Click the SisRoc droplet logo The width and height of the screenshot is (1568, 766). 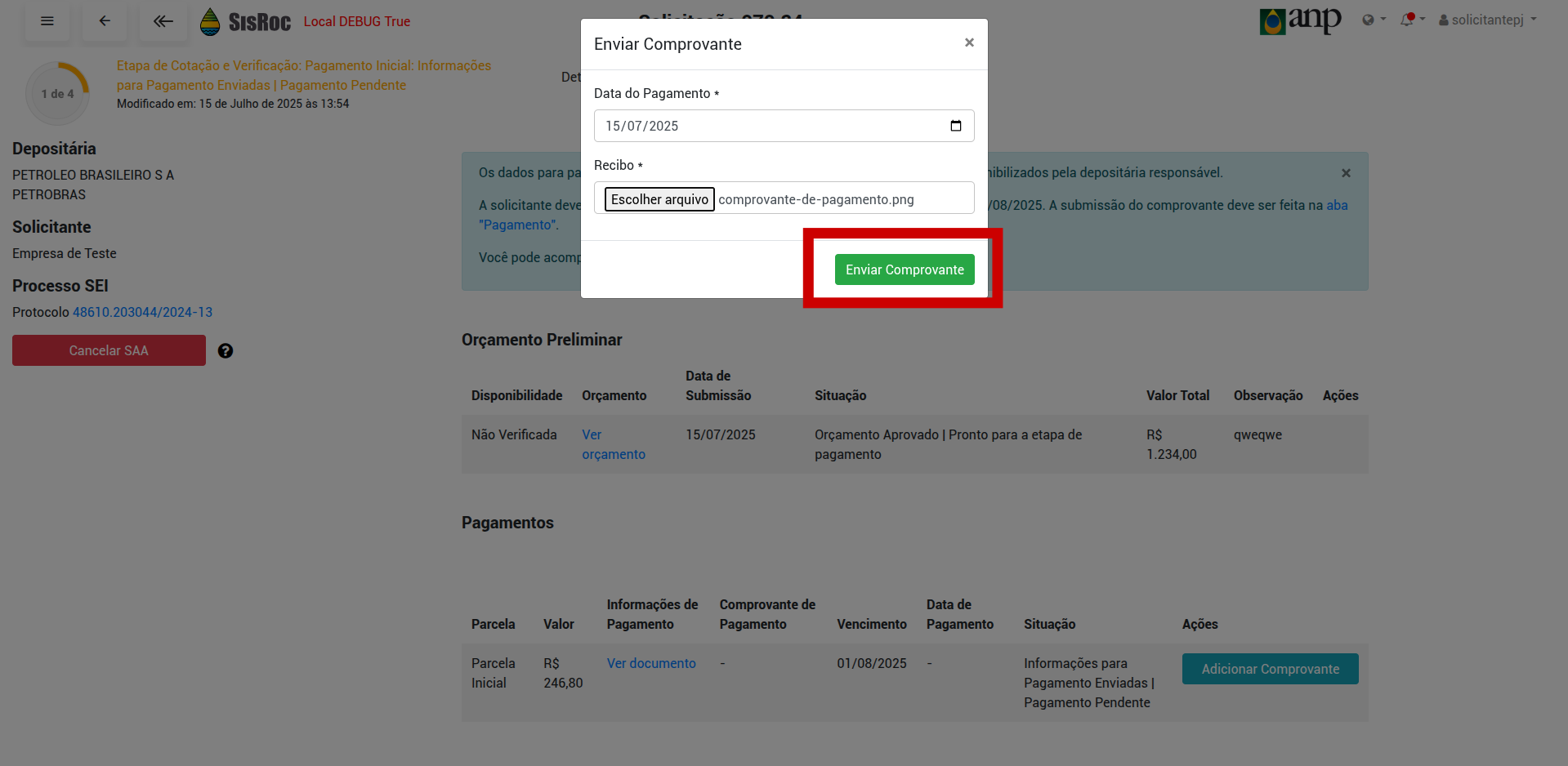click(210, 22)
